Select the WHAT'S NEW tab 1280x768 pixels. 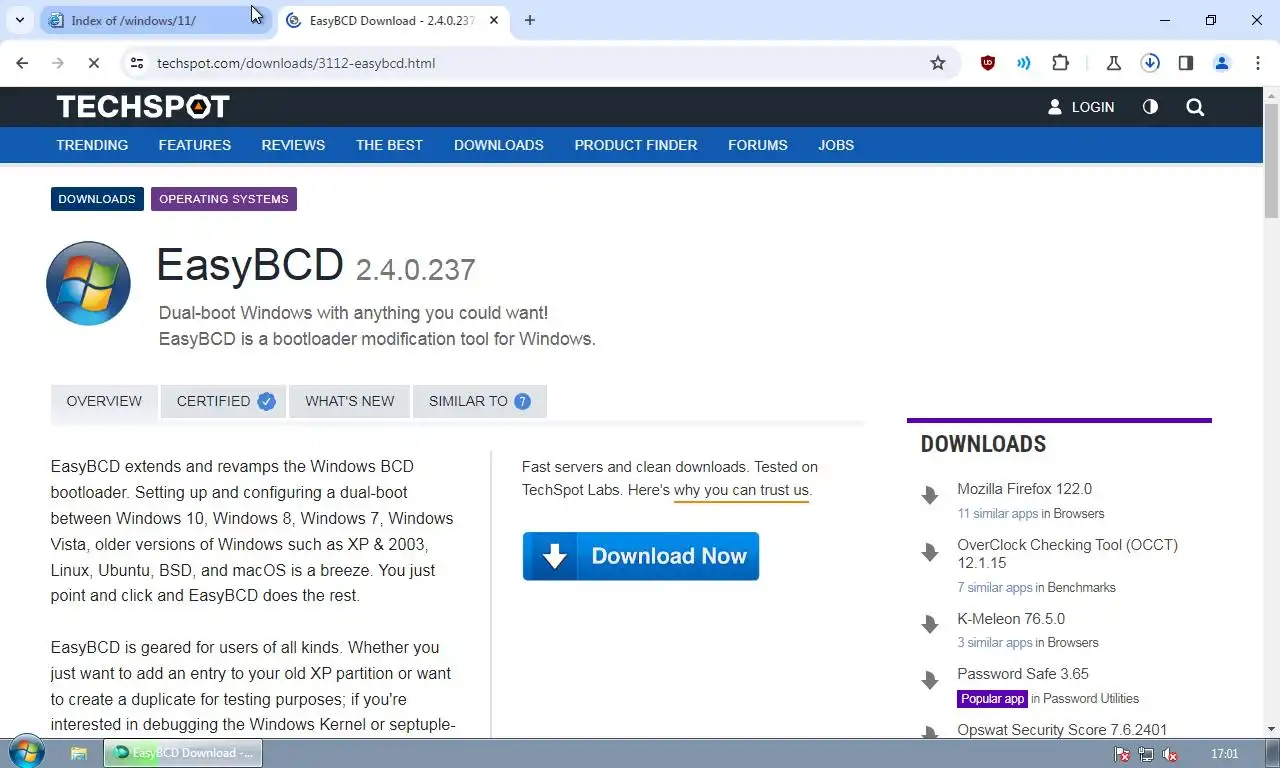pyautogui.click(x=350, y=401)
